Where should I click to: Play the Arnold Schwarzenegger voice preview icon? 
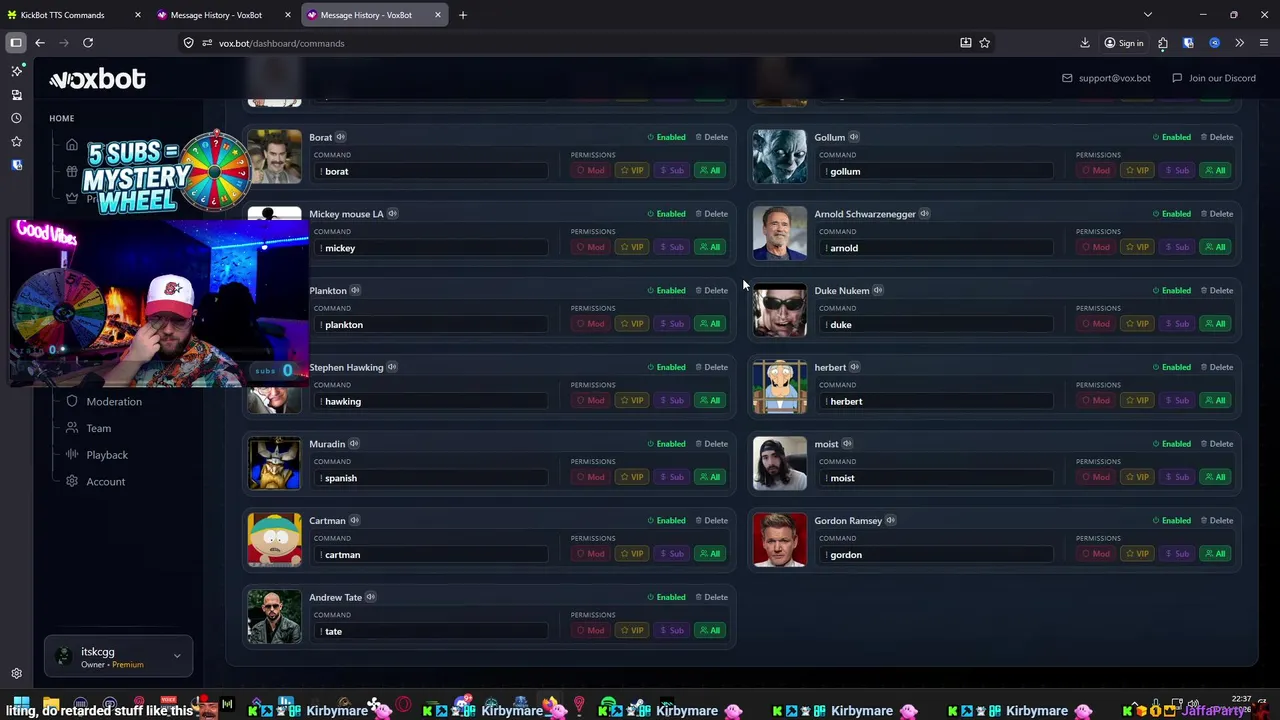click(925, 214)
